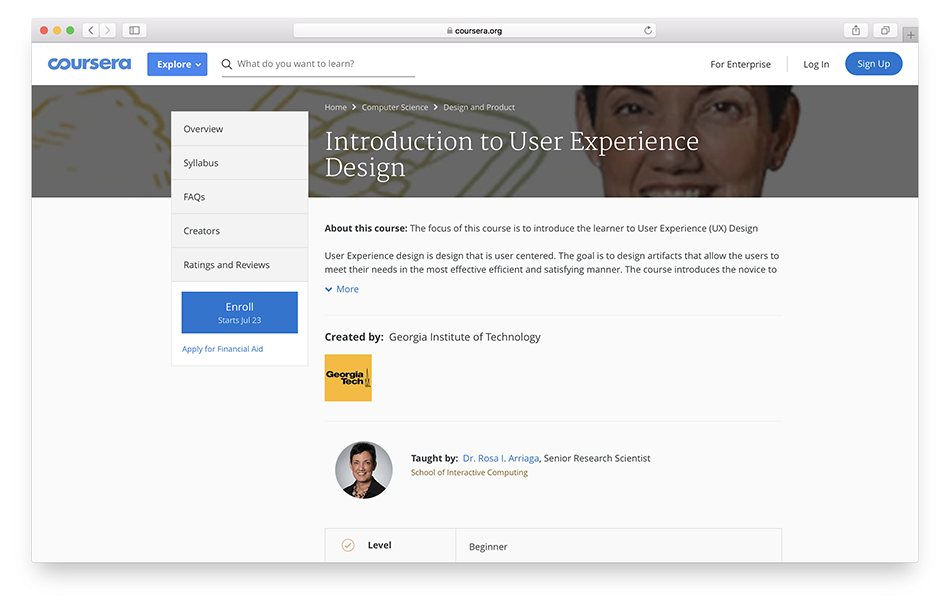Screen dimensions: 950x612
Task: Open the FAQs section
Action: click(x=239, y=196)
